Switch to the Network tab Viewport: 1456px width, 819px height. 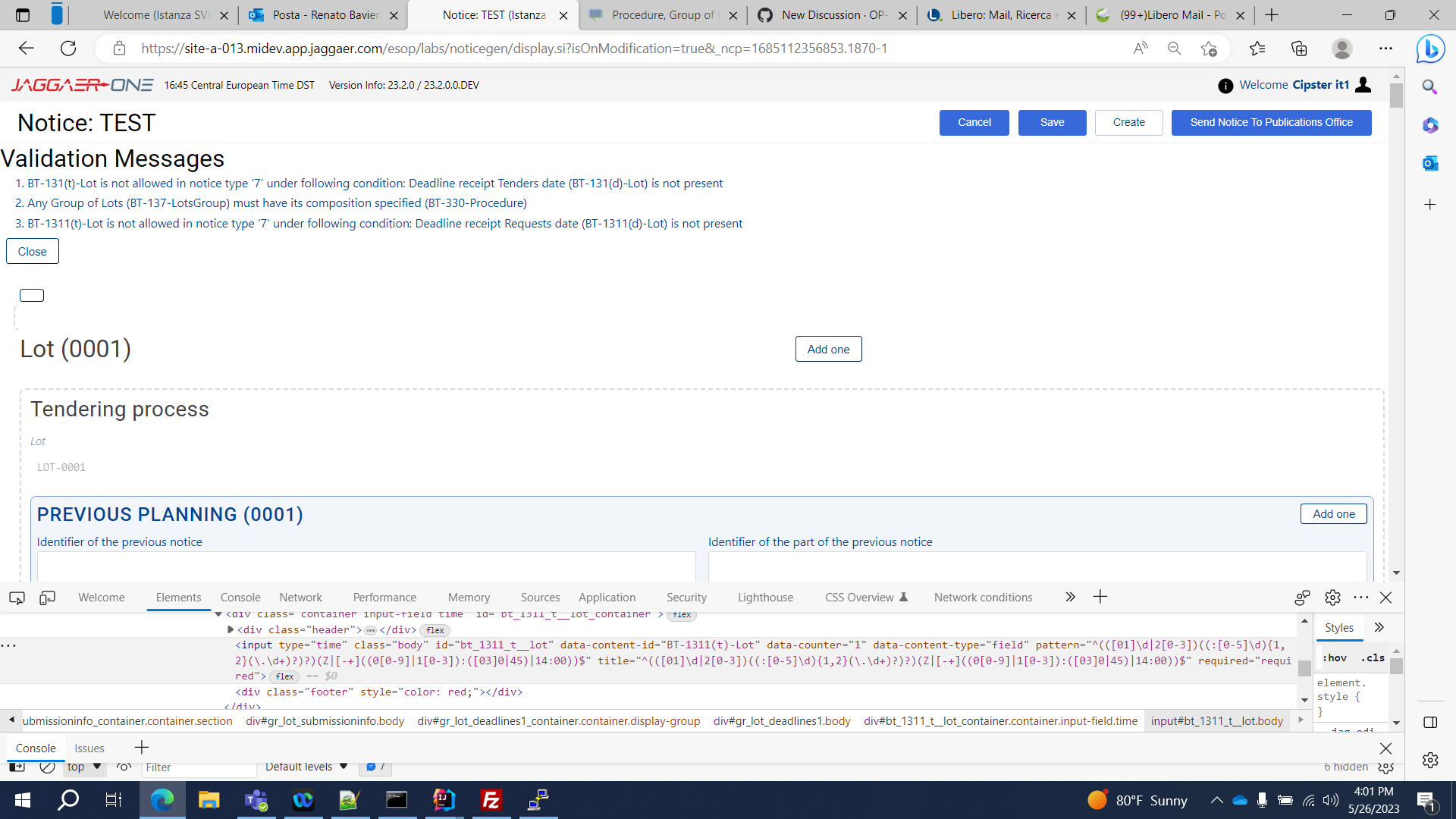coord(301,598)
